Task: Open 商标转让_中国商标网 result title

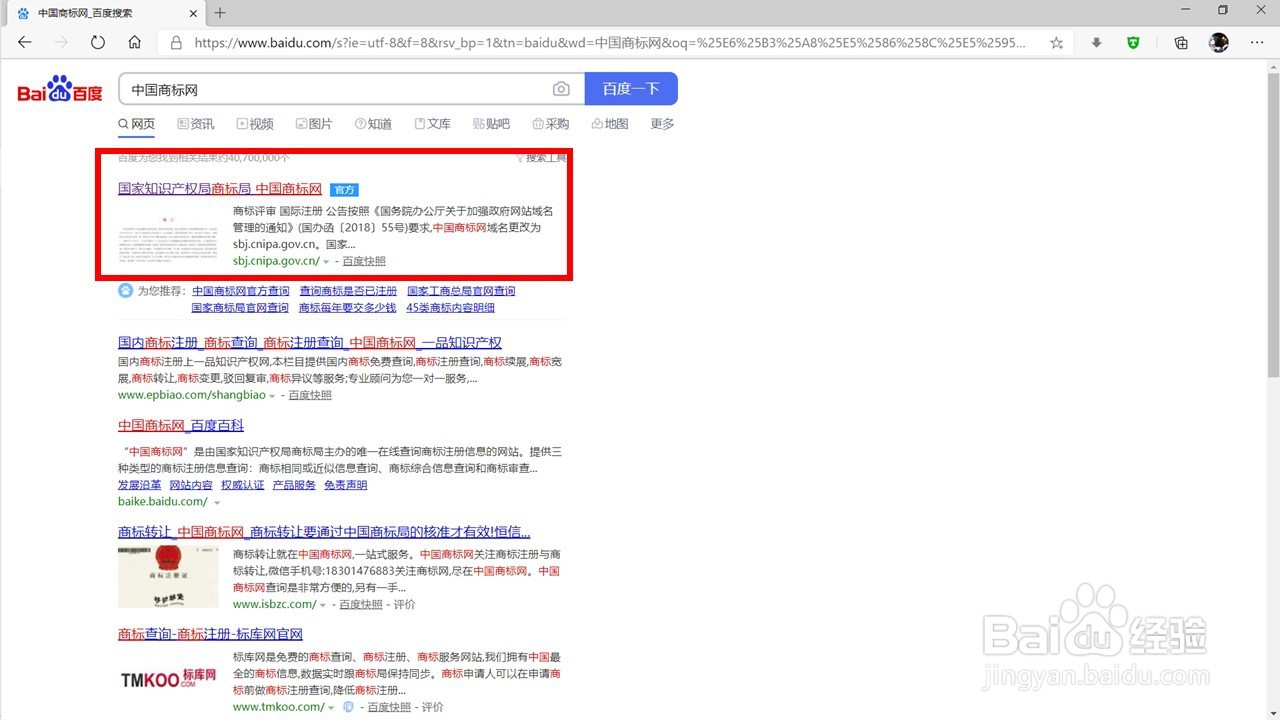Action: click(324, 532)
